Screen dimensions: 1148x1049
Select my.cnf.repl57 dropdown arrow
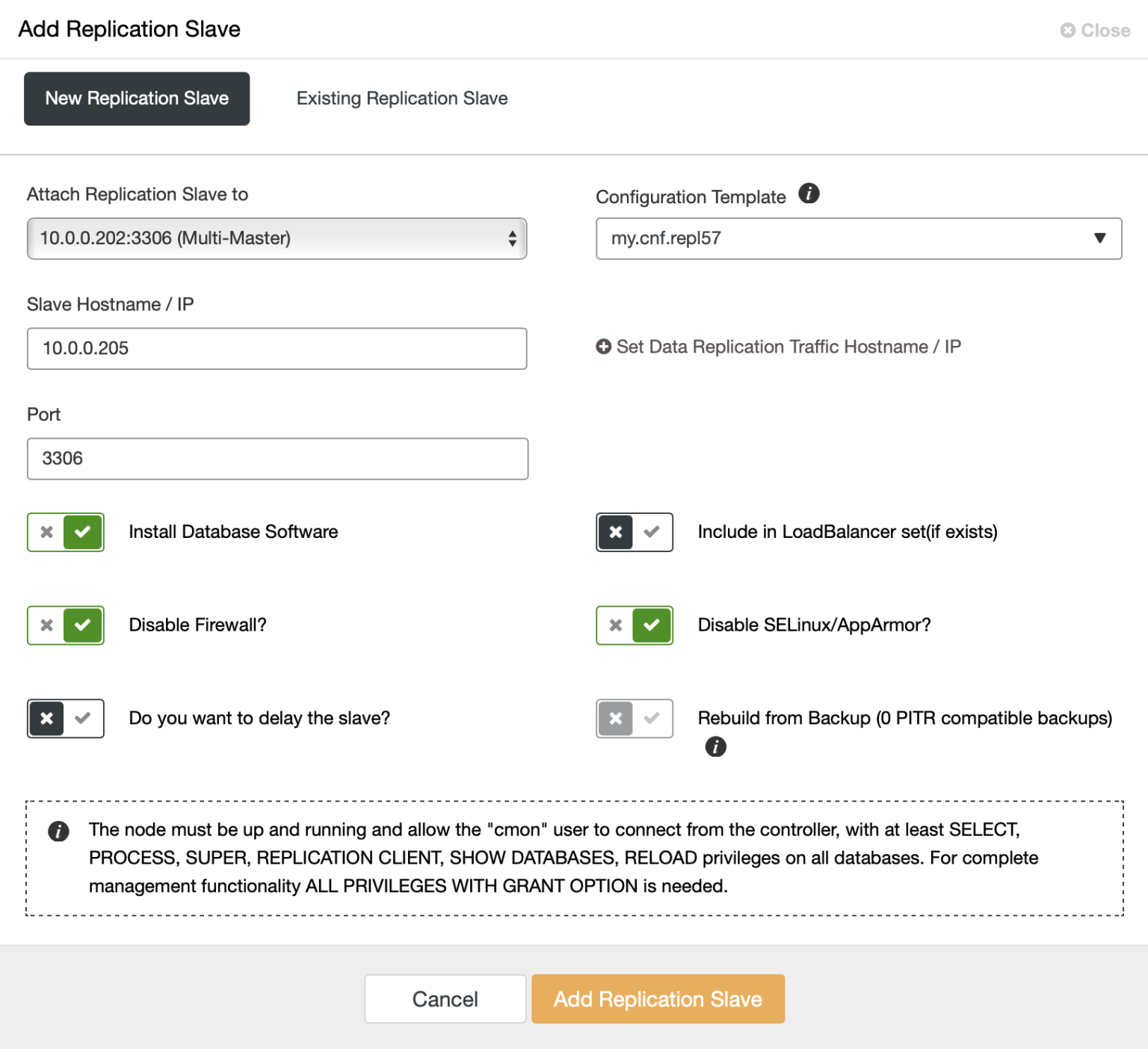pyautogui.click(x=1099, y=238)
